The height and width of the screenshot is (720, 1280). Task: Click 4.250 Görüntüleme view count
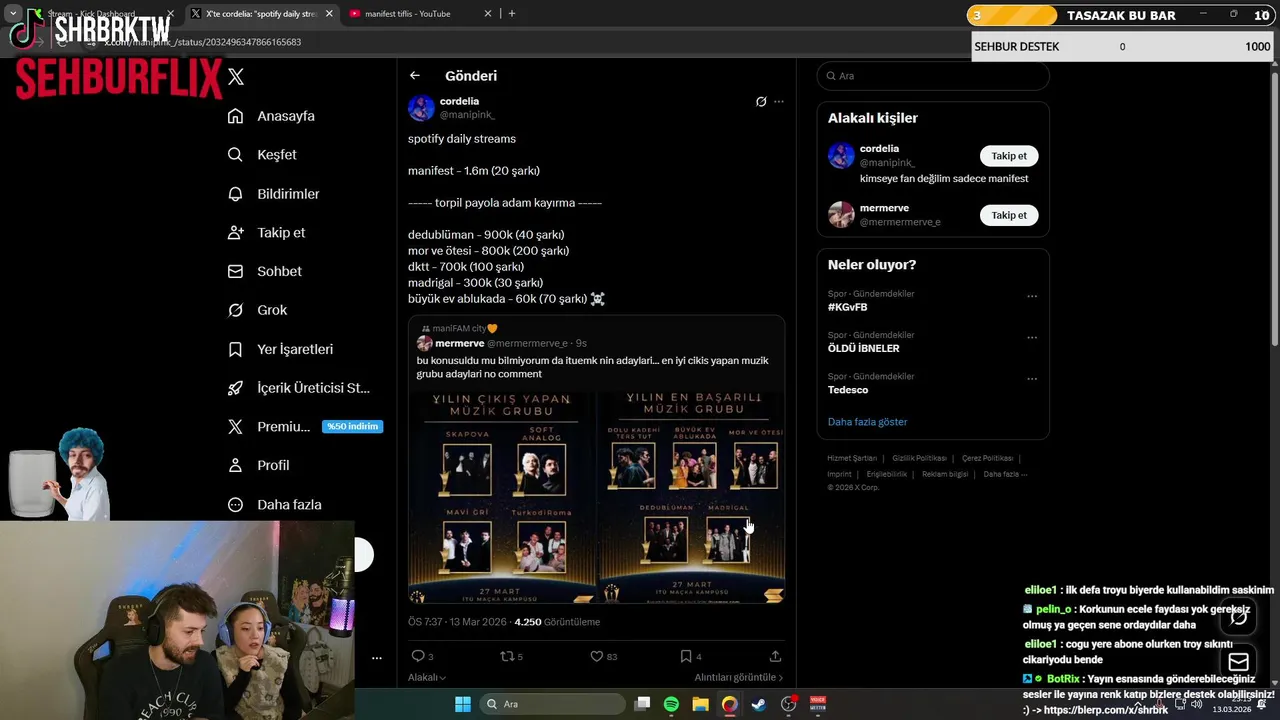coord(557,622)
